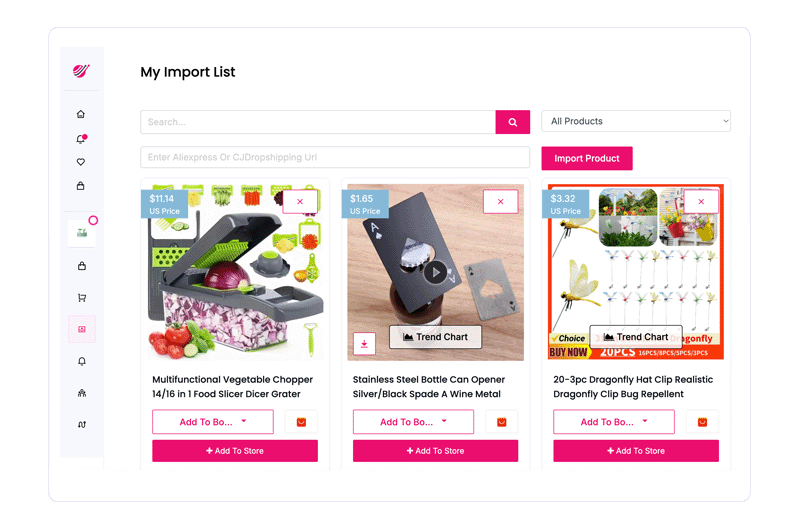Expand Add To Board for vegetable chopper
This screenshot has width=800, height=529.
213,422
